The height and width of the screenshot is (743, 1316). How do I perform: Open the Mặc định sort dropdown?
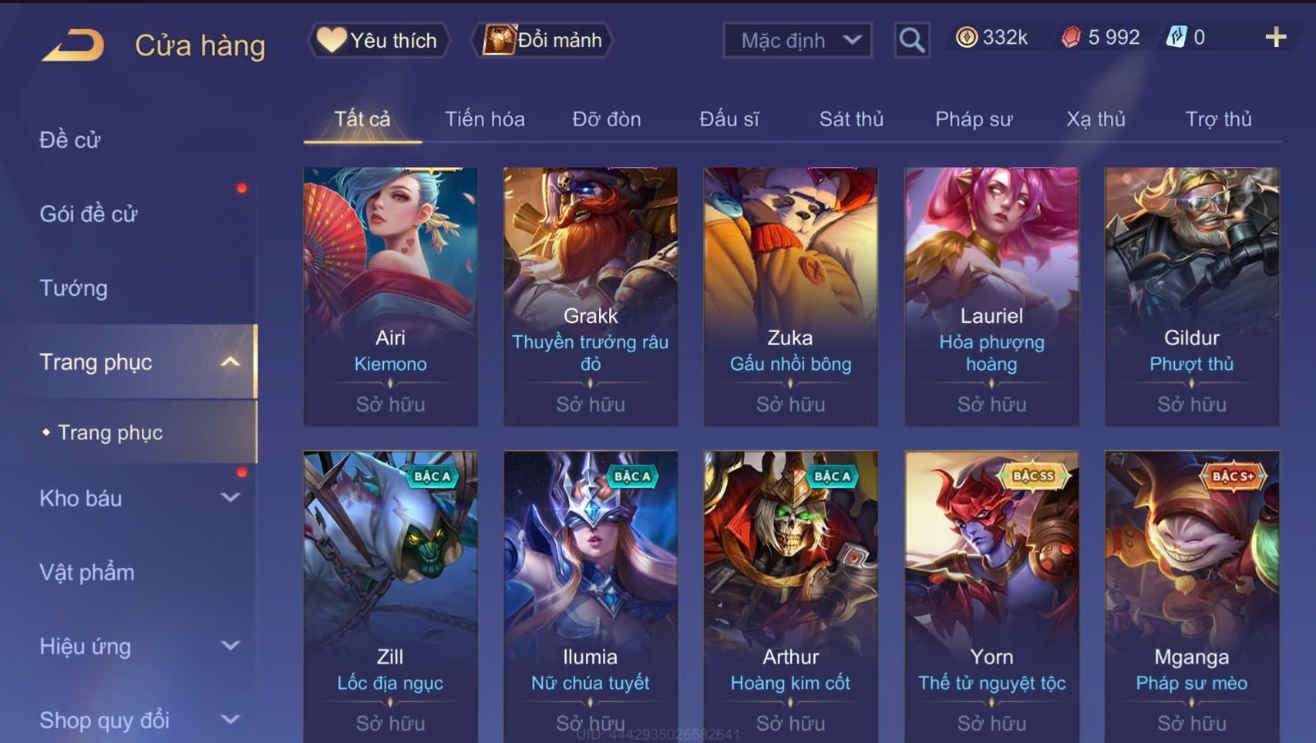798,40
